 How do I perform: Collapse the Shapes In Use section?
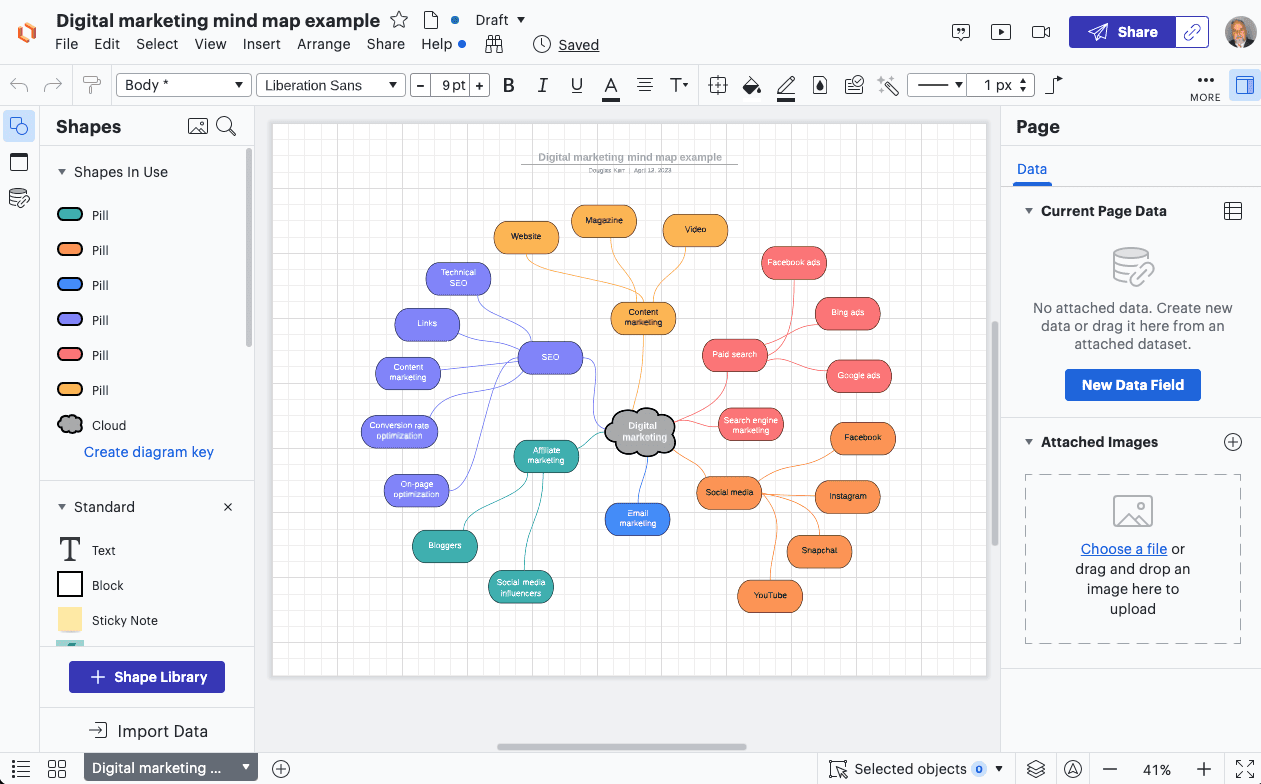click(62, 172)
